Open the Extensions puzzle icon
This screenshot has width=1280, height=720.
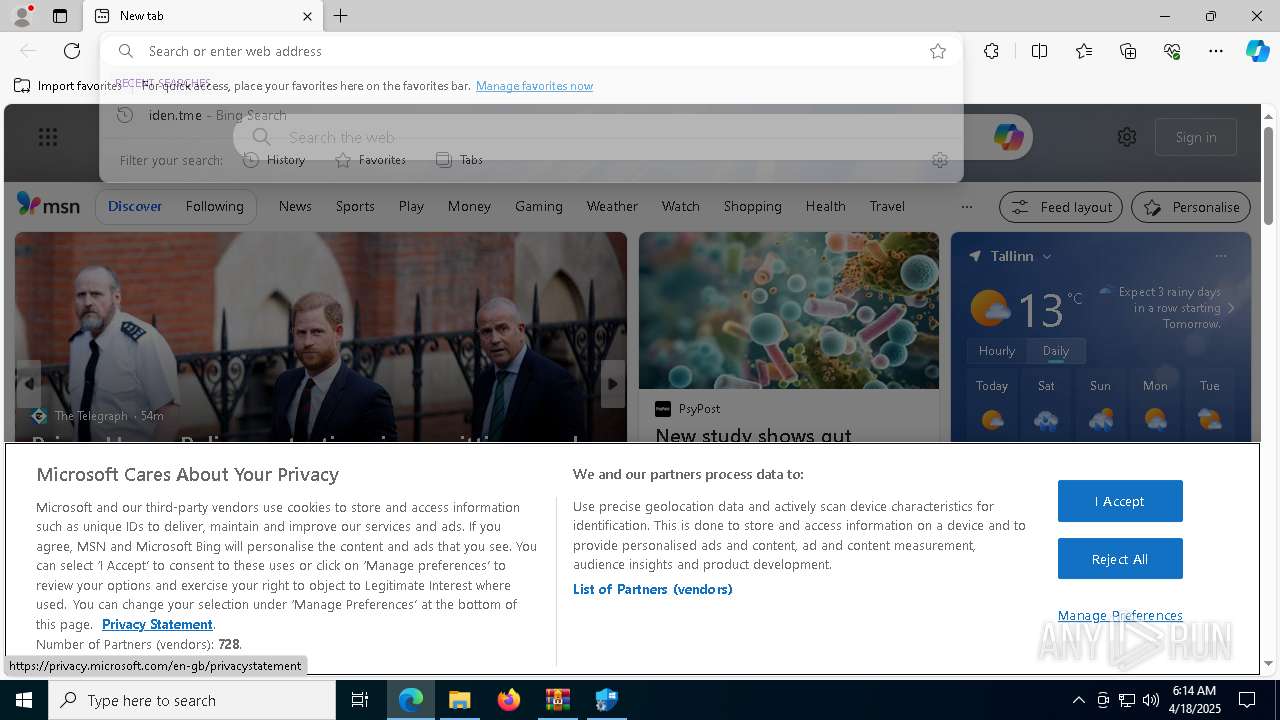click(991, 51)
